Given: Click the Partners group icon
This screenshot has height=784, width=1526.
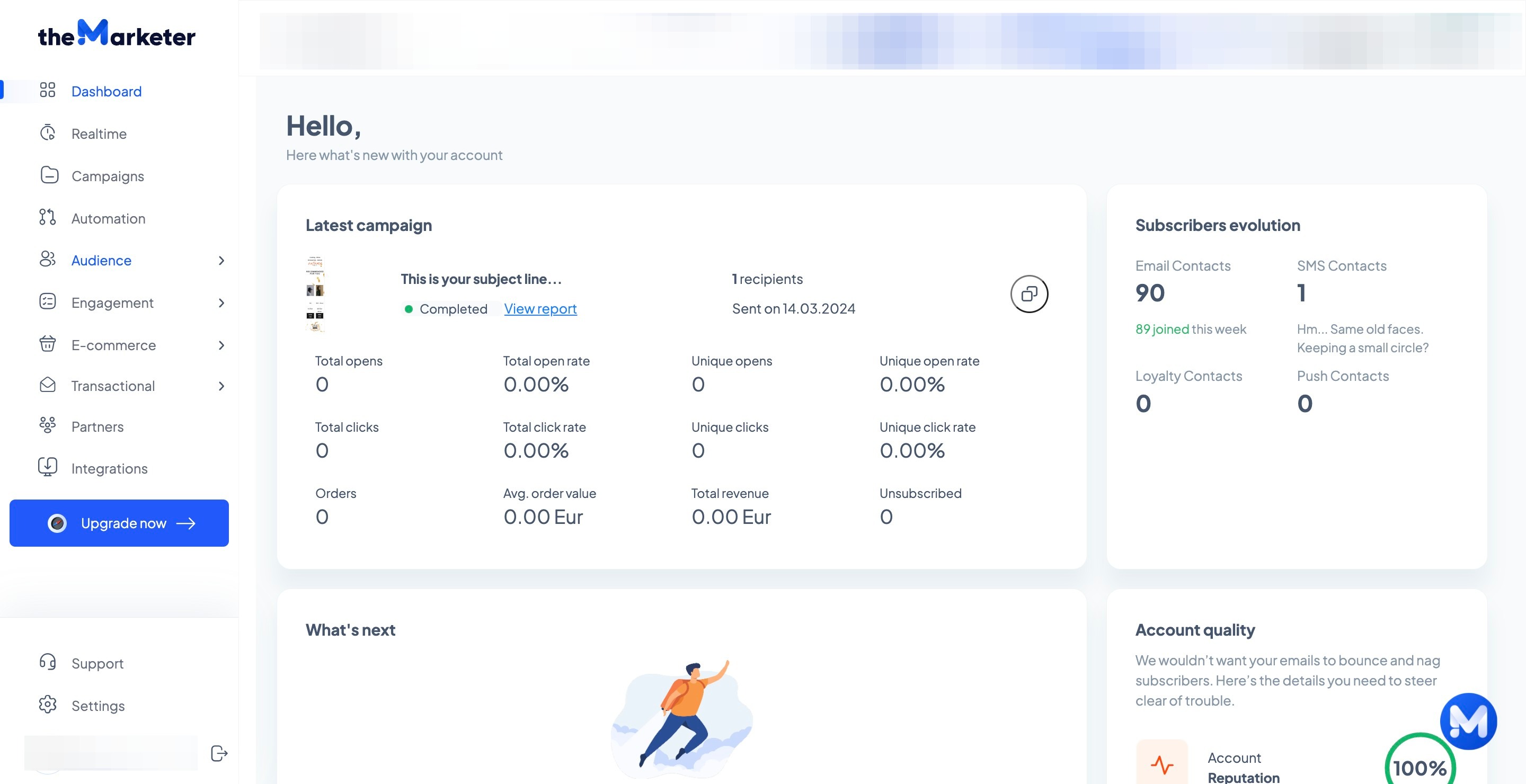Looking at the screenshot, I should [x=47, y=425].
